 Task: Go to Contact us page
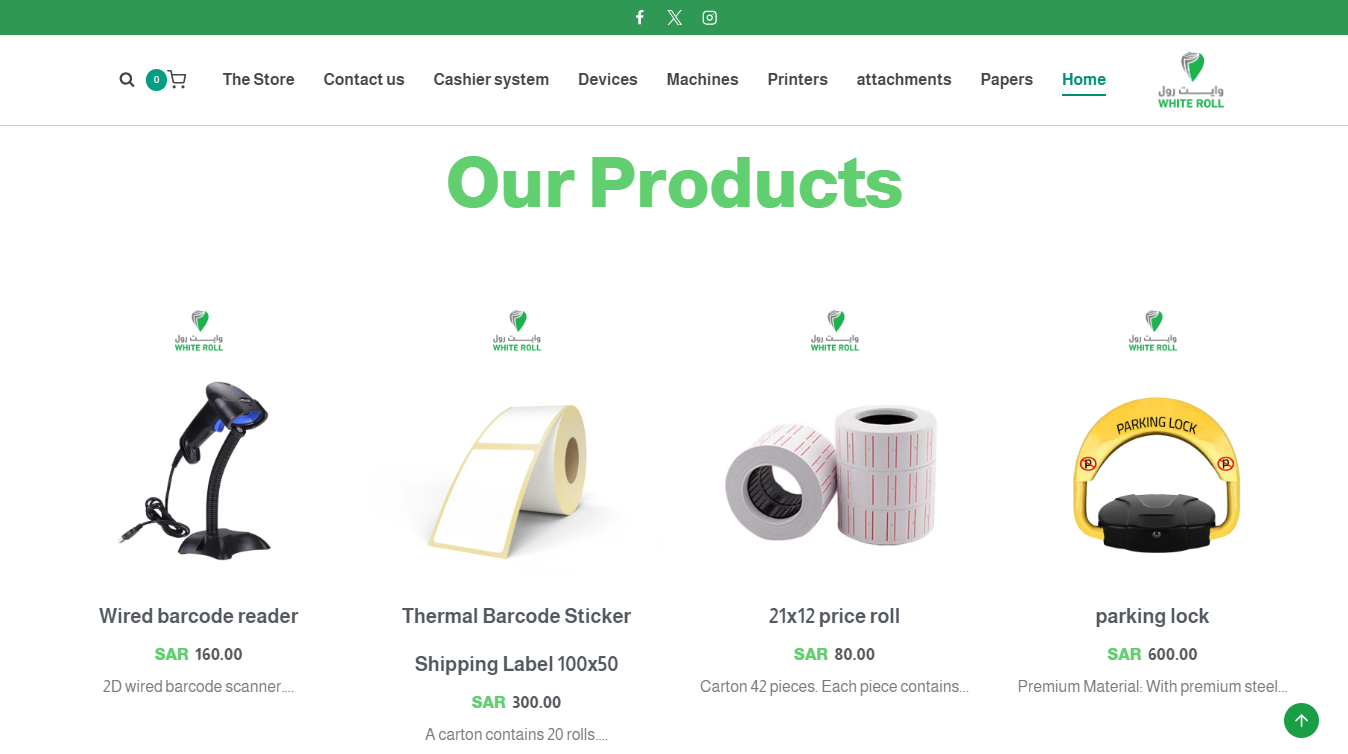point(364,79)
